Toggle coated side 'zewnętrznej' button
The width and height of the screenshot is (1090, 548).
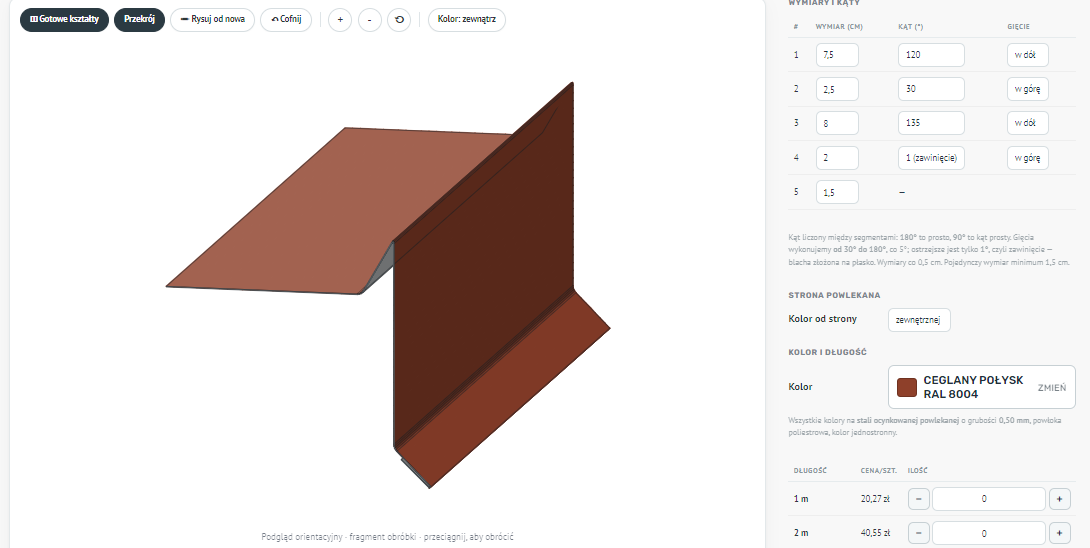point(919,320)
